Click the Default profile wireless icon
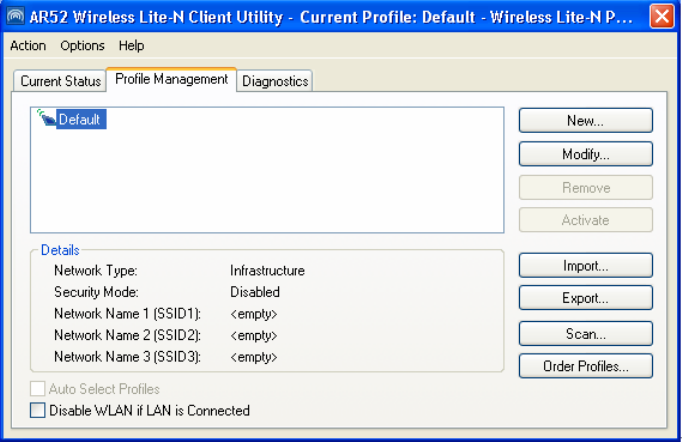The height and width of the screenshot is (442, 682). pos(46,118)
